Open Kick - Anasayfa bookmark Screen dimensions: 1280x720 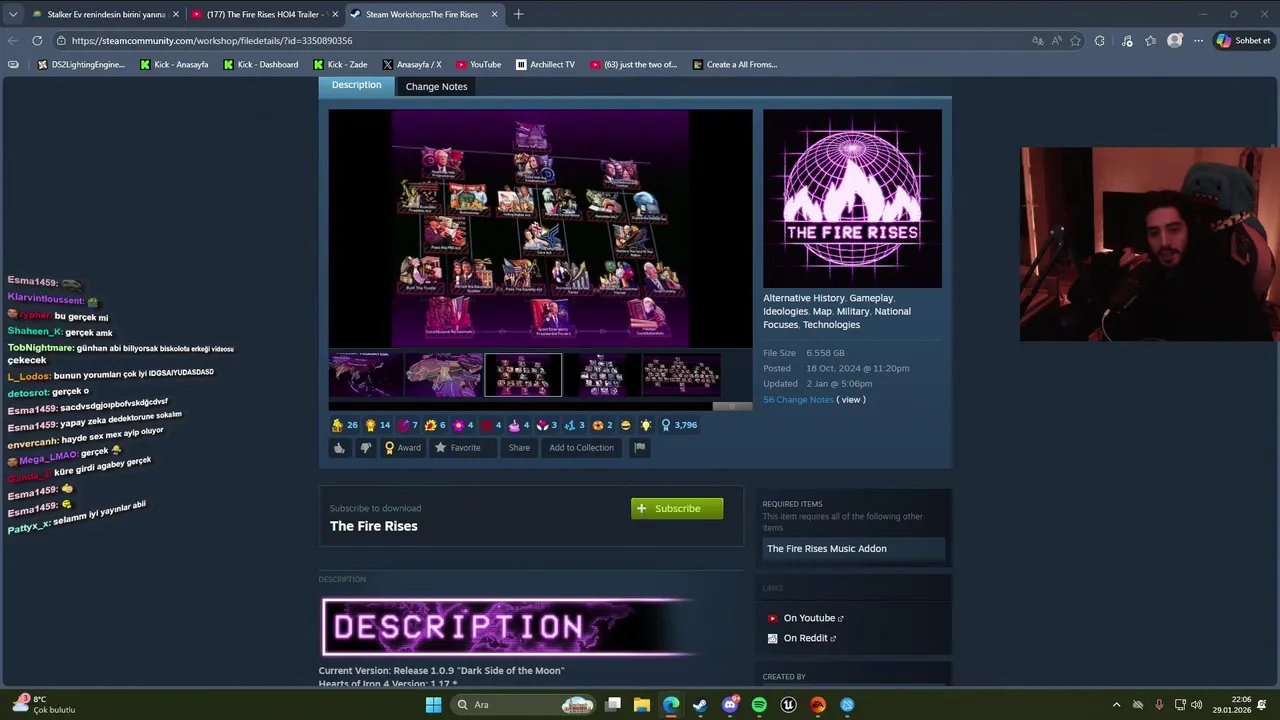point(174,65)
